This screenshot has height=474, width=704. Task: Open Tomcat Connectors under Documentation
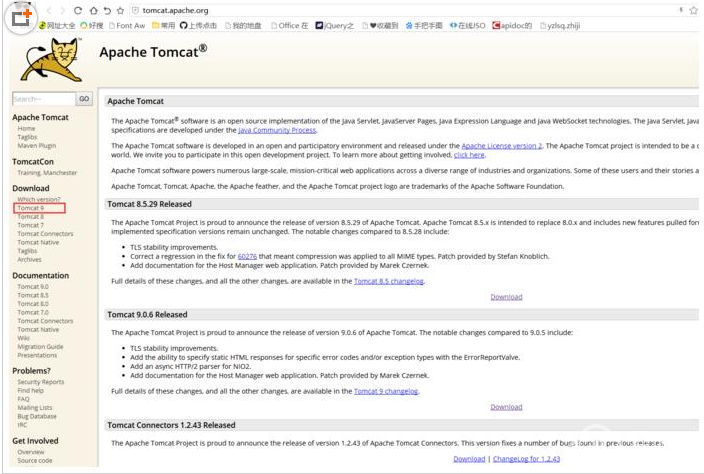click(x=45, y=320)
